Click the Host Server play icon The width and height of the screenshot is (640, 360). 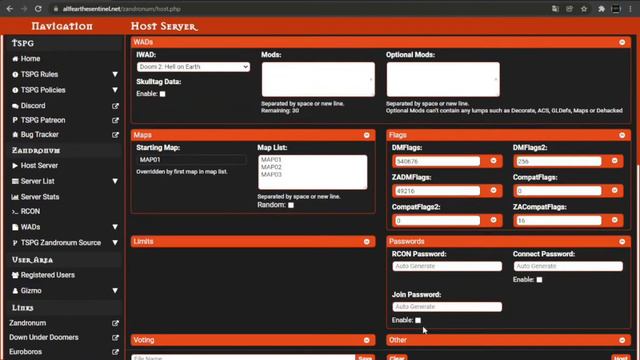(x=15, y=166)
